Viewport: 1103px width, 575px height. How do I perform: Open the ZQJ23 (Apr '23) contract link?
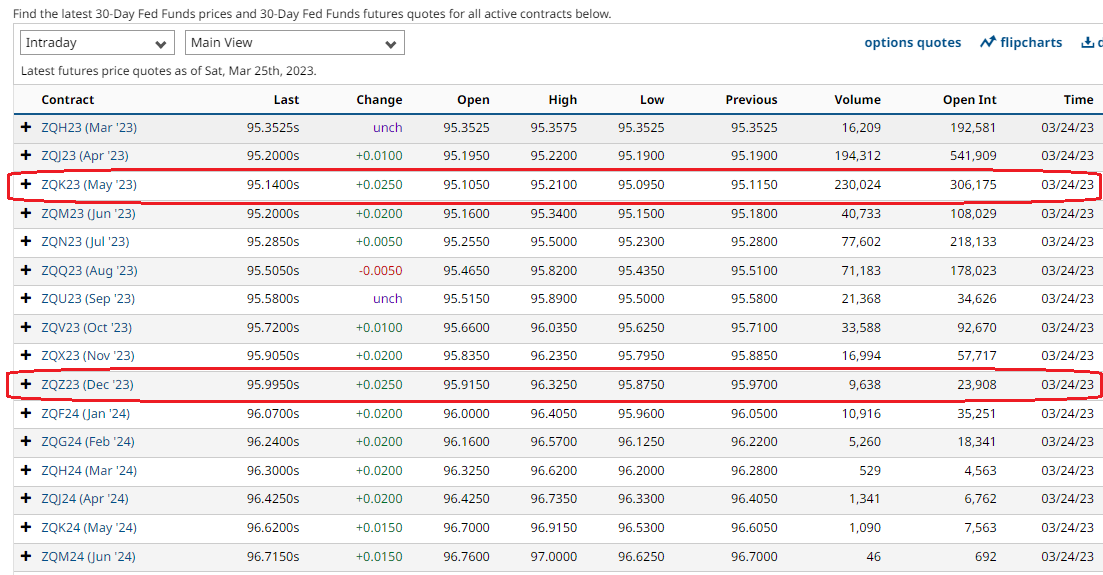[x=84, y=156]
